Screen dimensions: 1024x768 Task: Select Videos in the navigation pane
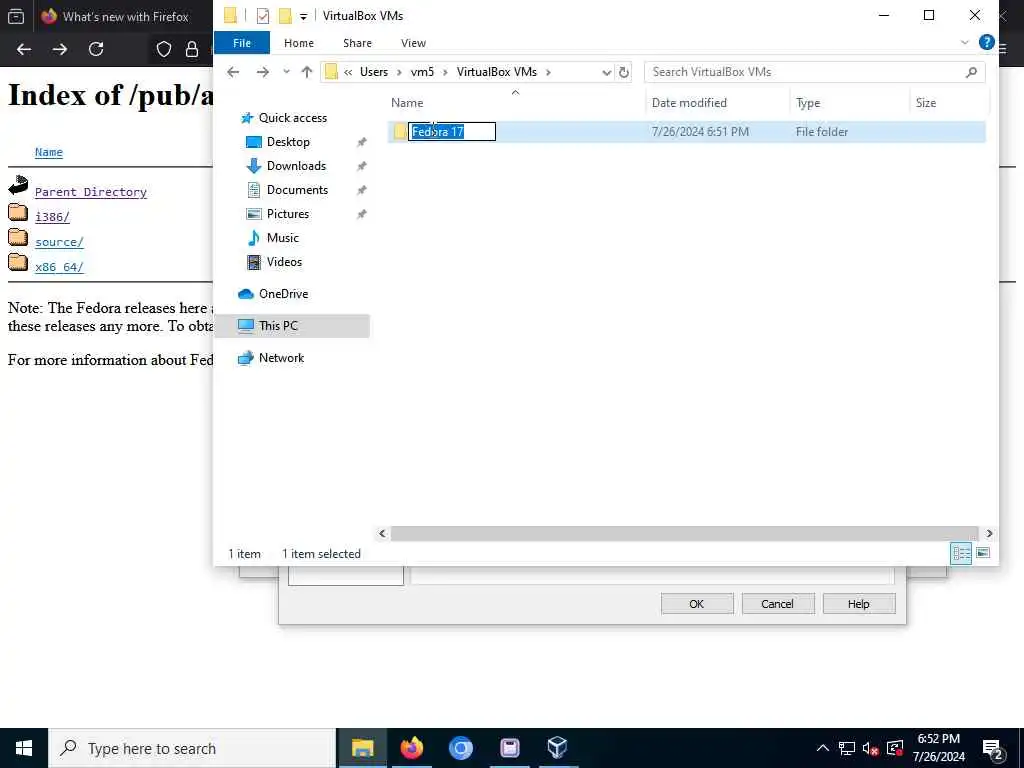coord(284,262)
